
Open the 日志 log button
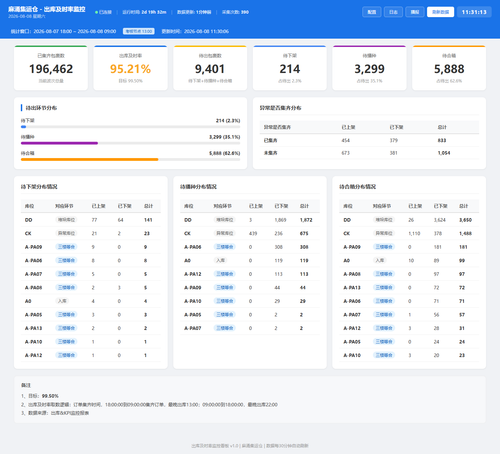coord(393,12)
